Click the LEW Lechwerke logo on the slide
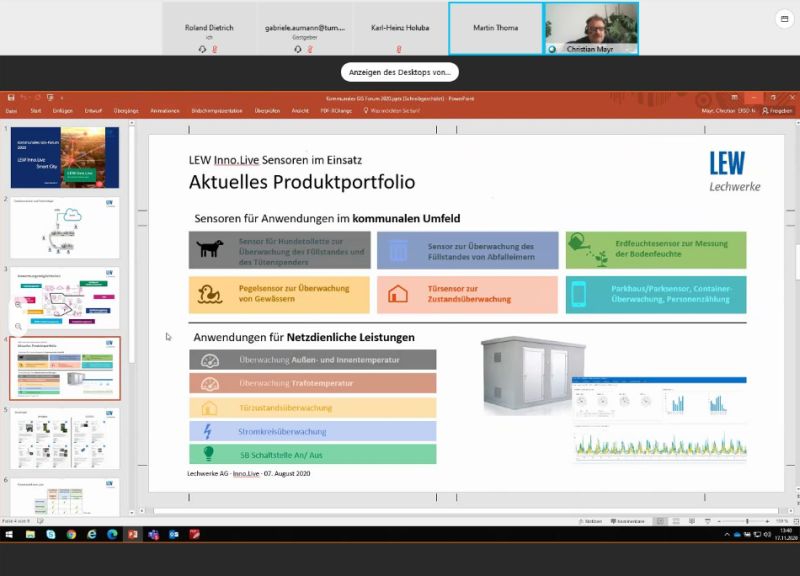 pos(734,171)
